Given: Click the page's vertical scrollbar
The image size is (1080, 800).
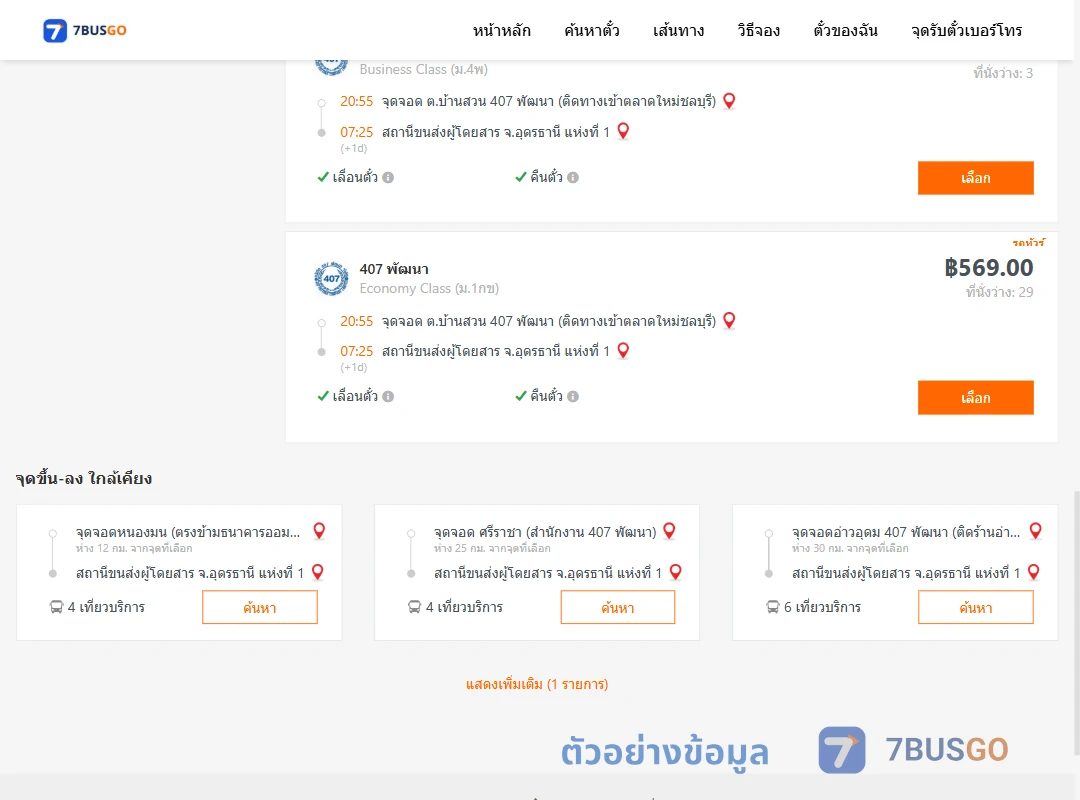Looking at the screenshot, I should click(1076, 623).
